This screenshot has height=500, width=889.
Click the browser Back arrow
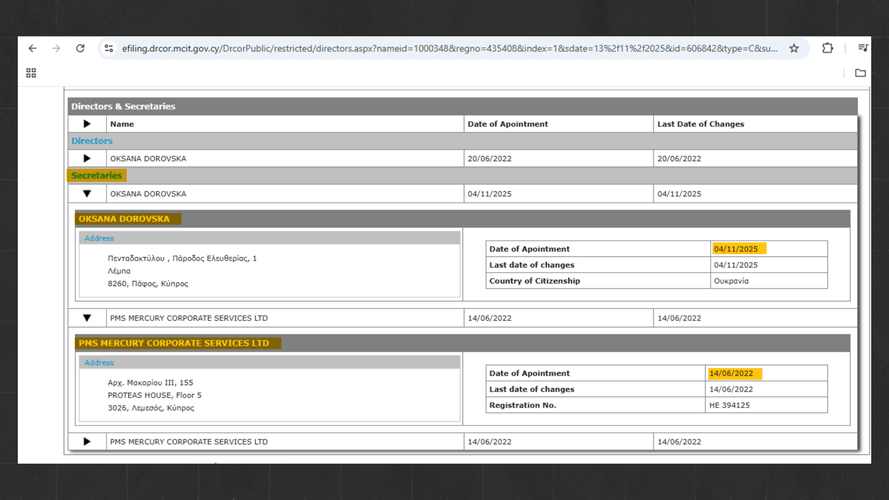(33, 48)
